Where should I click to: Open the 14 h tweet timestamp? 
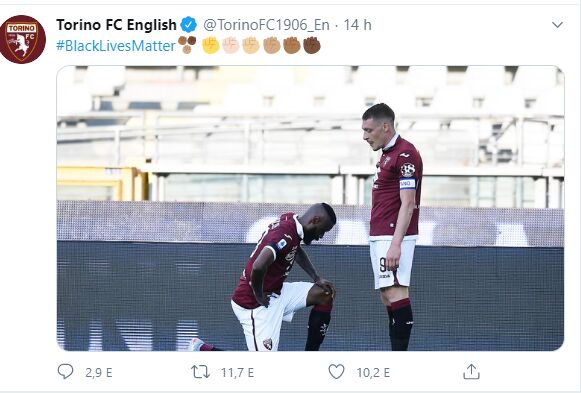(x=357, y=25)
